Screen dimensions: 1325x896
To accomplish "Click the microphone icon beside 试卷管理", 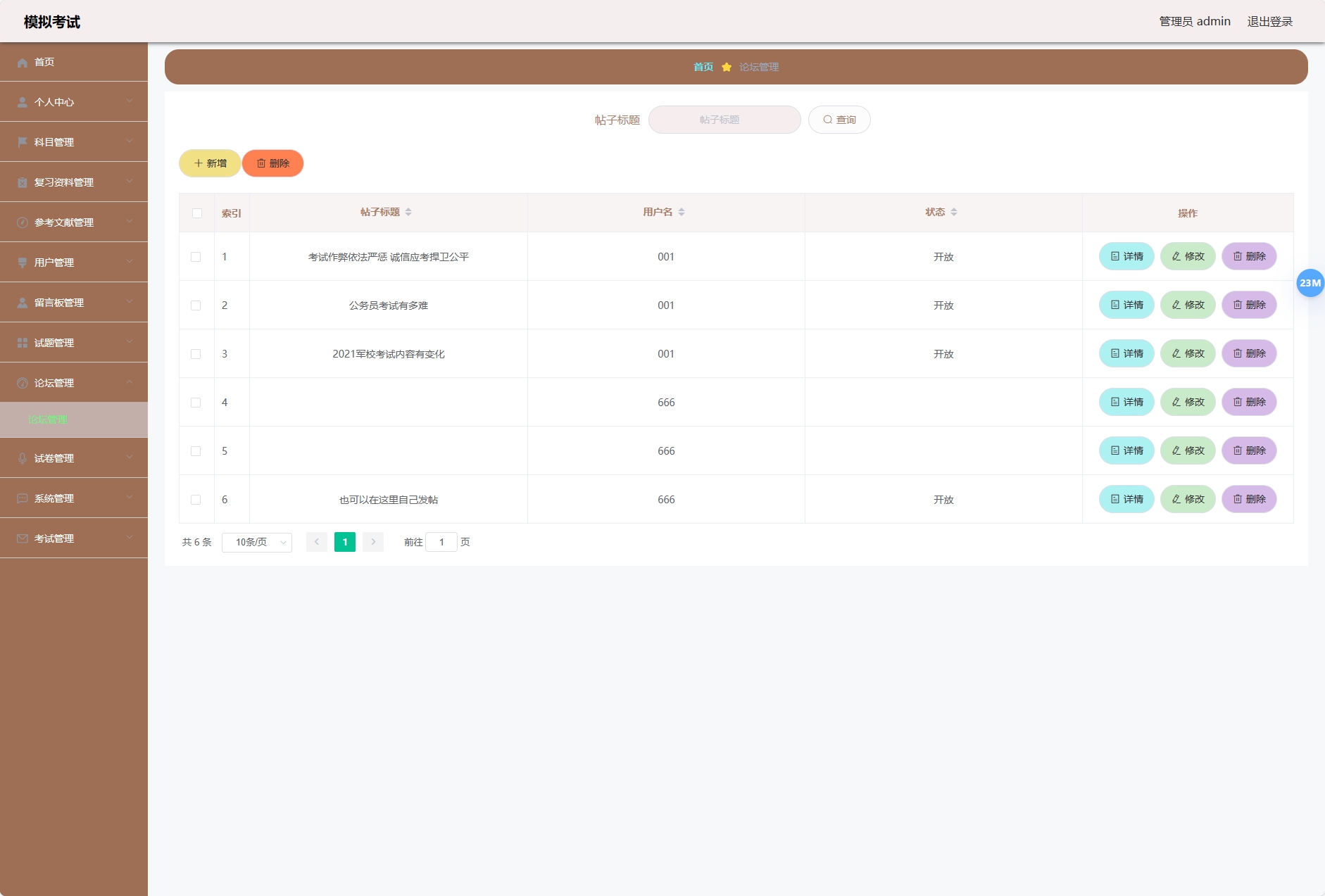I will [23, 458].
